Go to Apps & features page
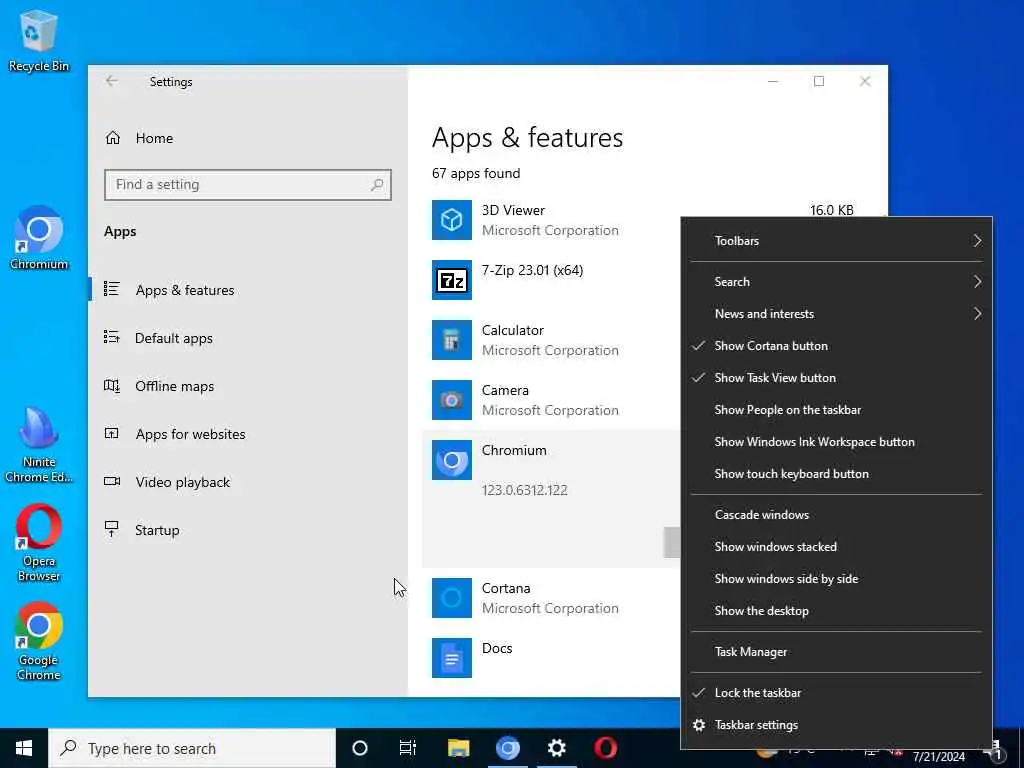Screen dimensions: 1024x768 coord(248,290)
